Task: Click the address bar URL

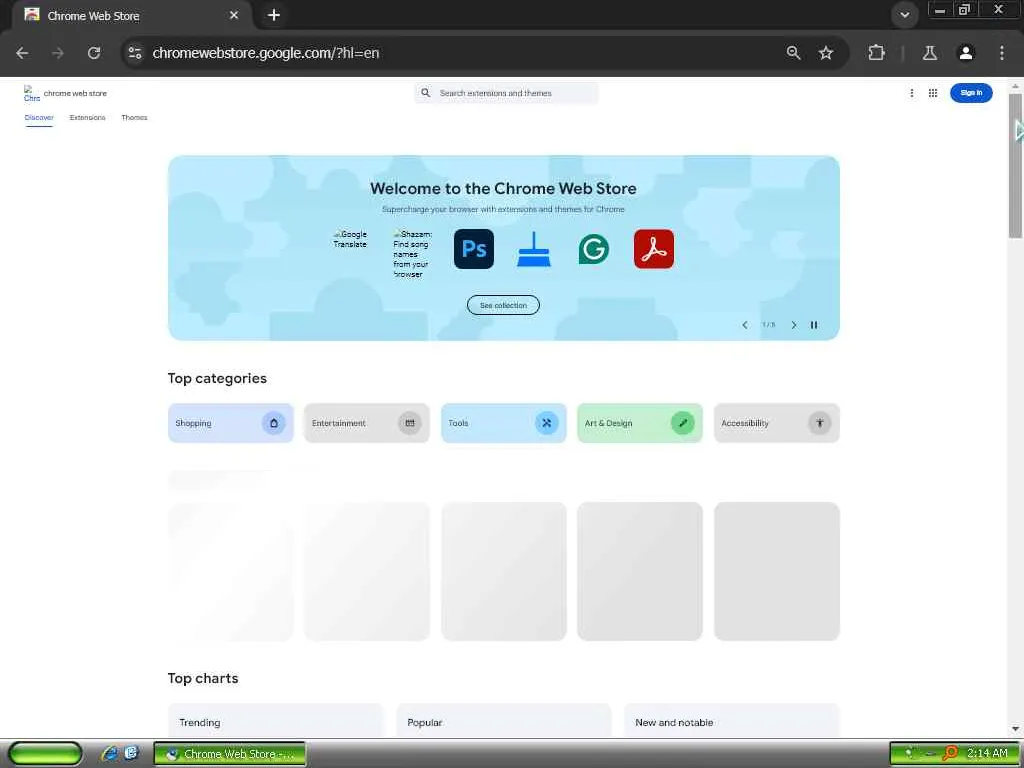Action: click(265, 53)
